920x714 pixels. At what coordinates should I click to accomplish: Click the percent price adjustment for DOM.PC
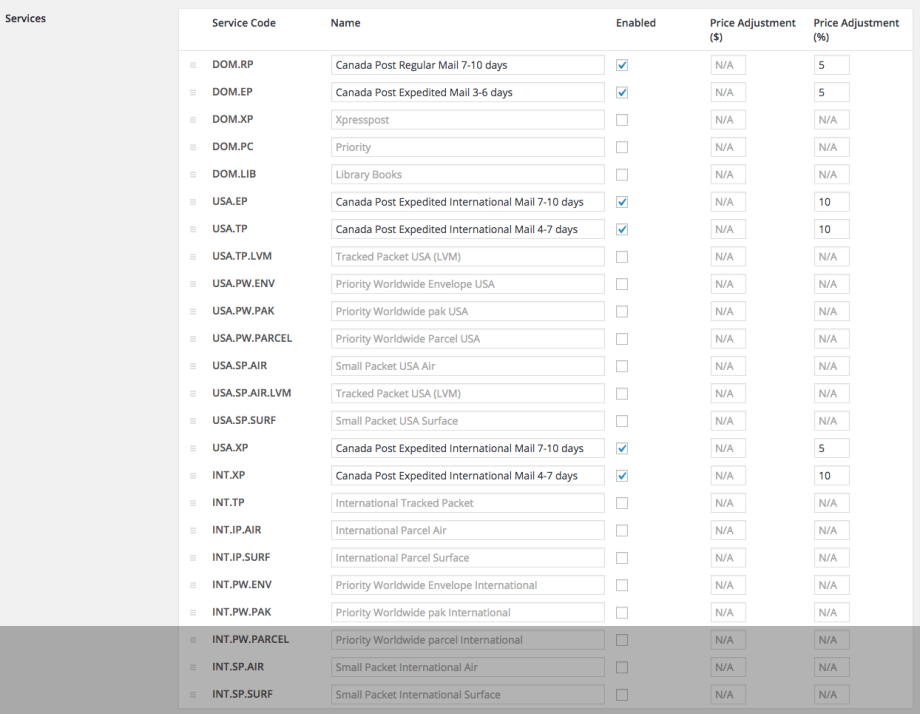point(831,147)
